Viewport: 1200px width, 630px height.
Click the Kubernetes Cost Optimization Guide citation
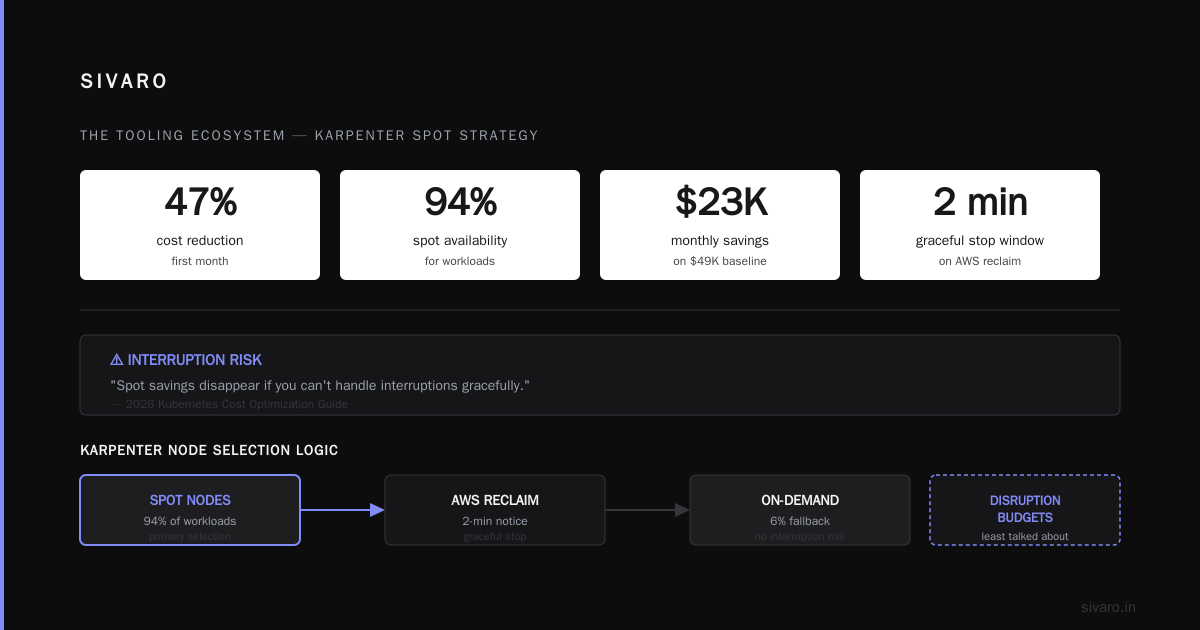click(229, 404)
